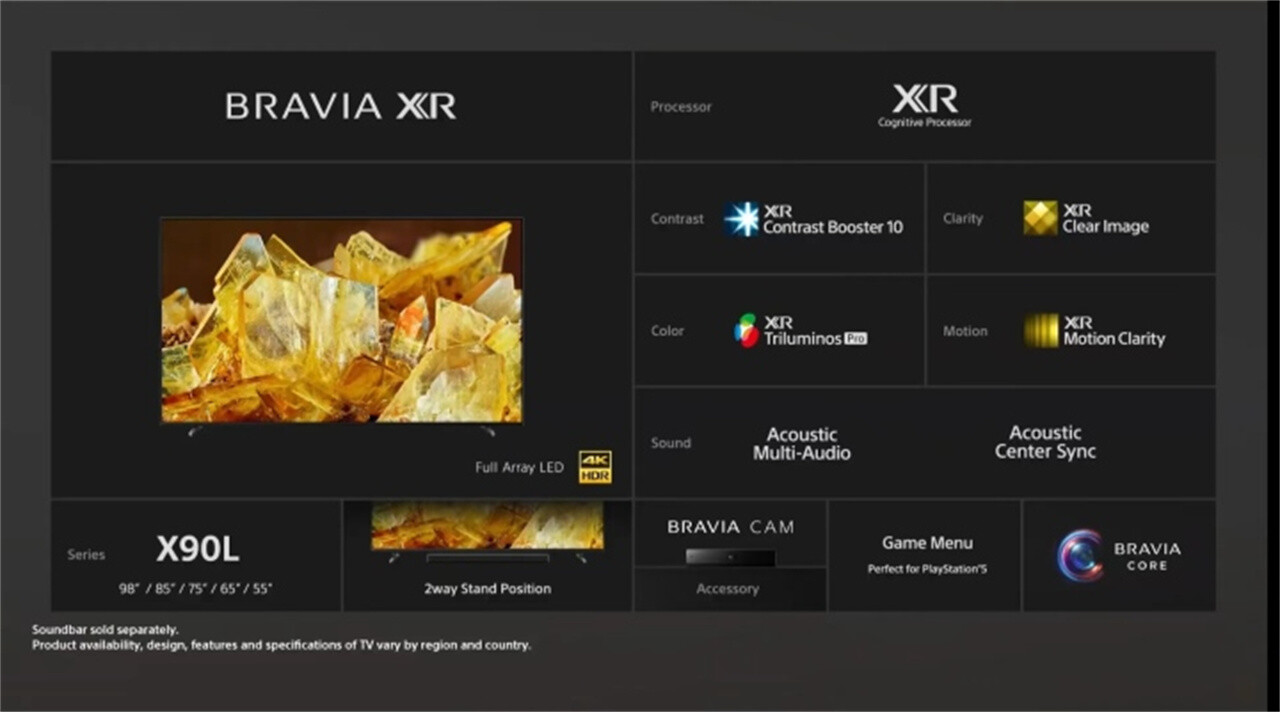Click the "Processor" label
The image size is (1280, 712).
click(681, 107)
